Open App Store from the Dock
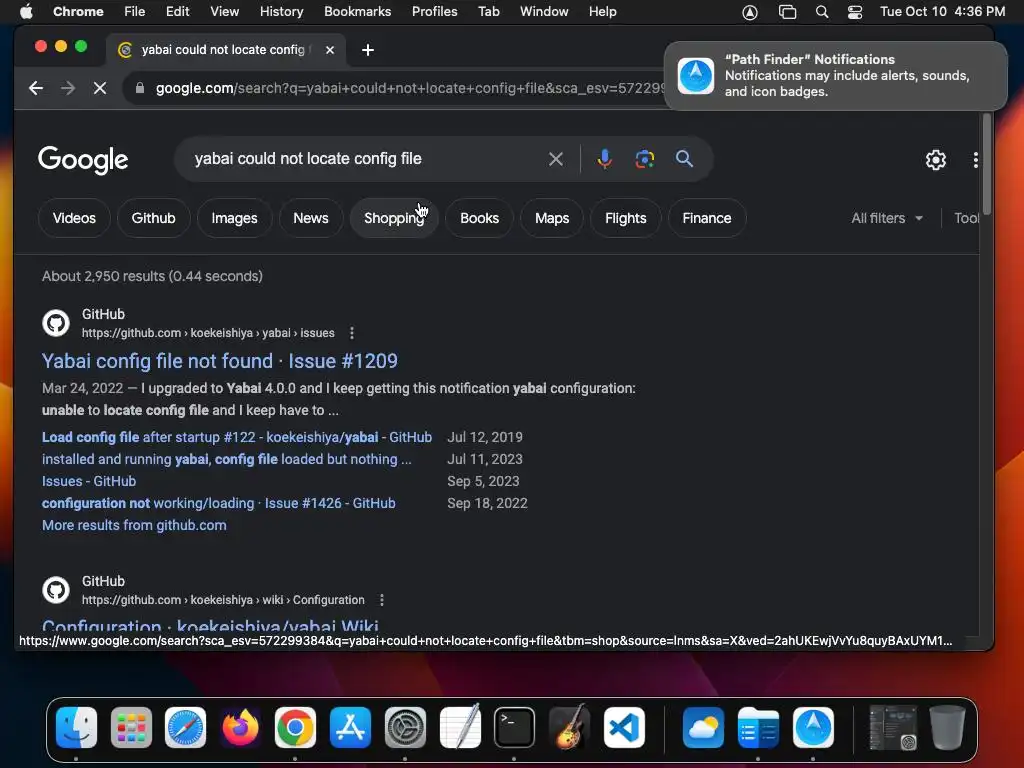1024x768 pixels. tap(350, 728)
